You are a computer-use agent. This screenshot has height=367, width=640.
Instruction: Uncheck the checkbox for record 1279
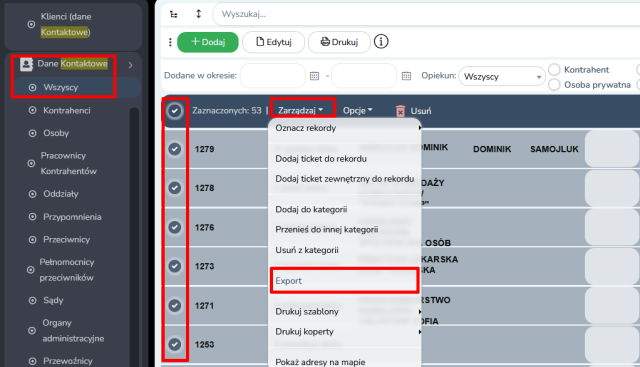(175, 149)
